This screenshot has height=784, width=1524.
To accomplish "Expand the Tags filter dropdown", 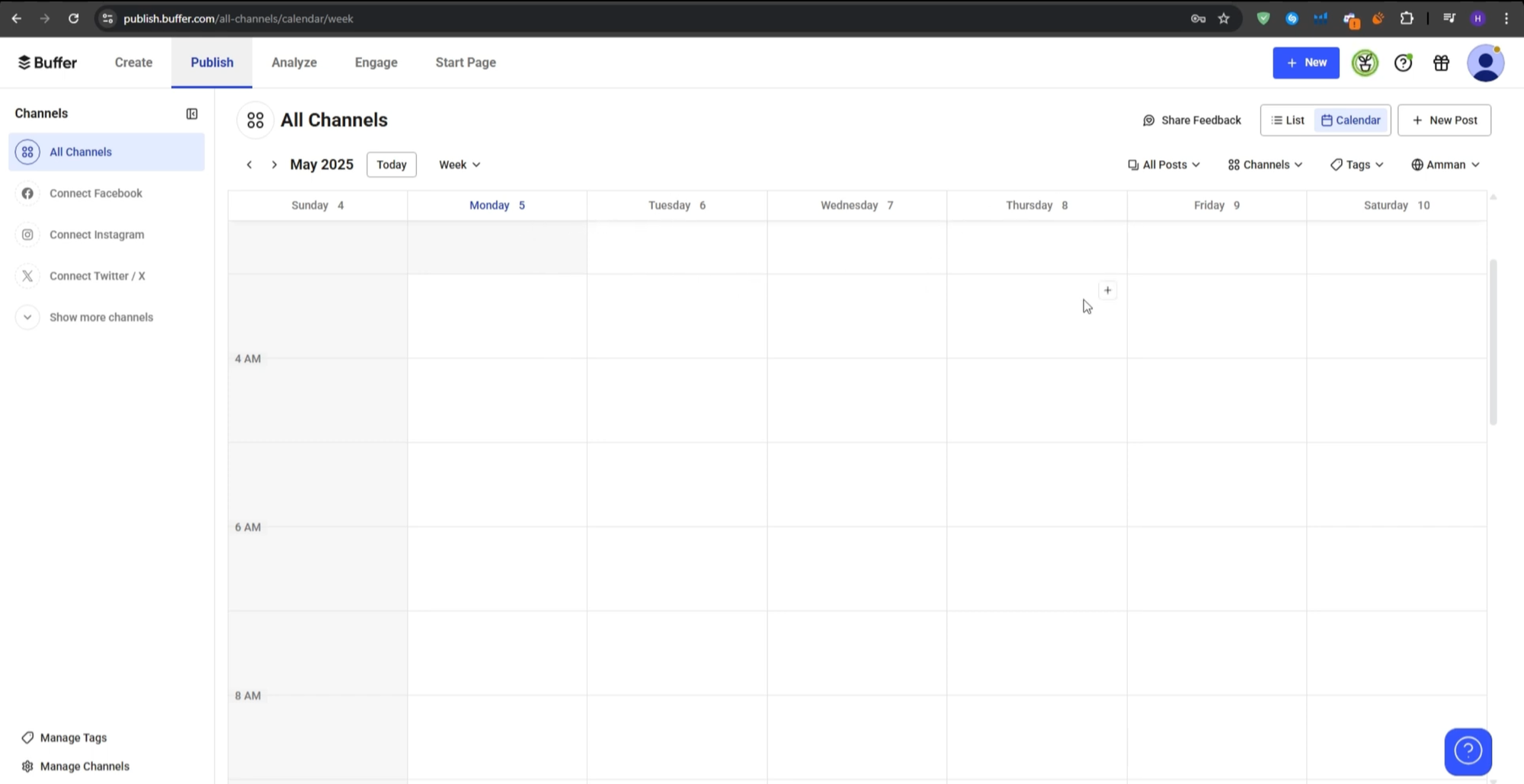I will point(1356,165).
